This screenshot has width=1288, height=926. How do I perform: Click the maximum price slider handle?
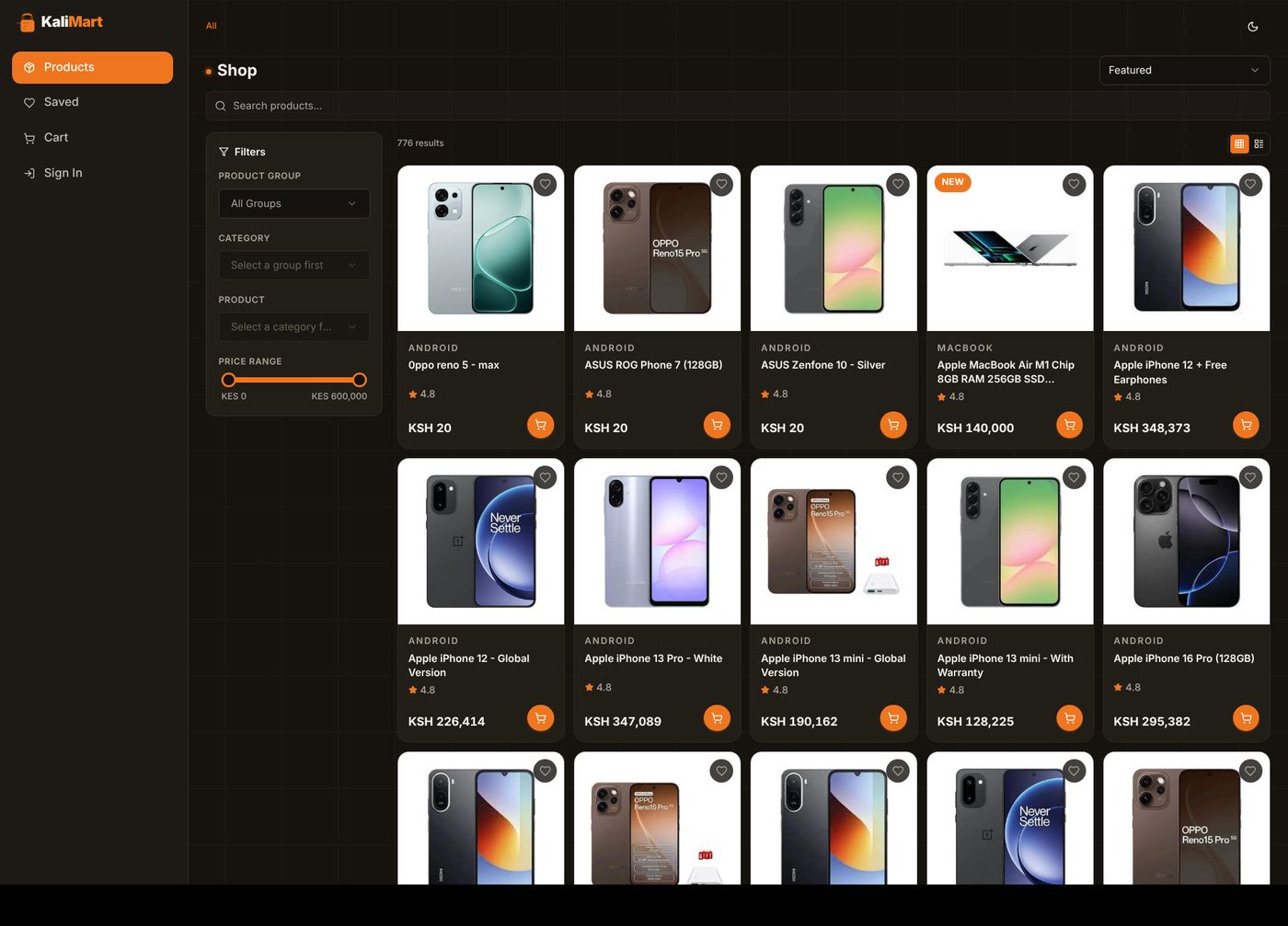(360, 380)
